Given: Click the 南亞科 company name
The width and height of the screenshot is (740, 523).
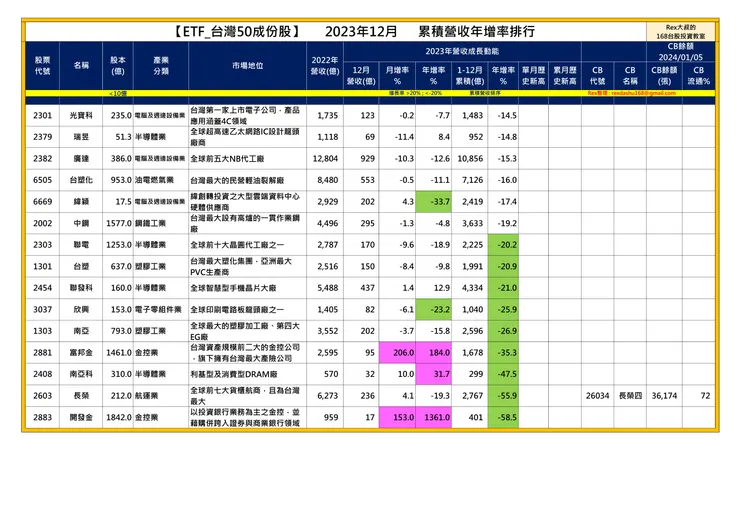Looking at the screenshot, I should click(81, 374).
